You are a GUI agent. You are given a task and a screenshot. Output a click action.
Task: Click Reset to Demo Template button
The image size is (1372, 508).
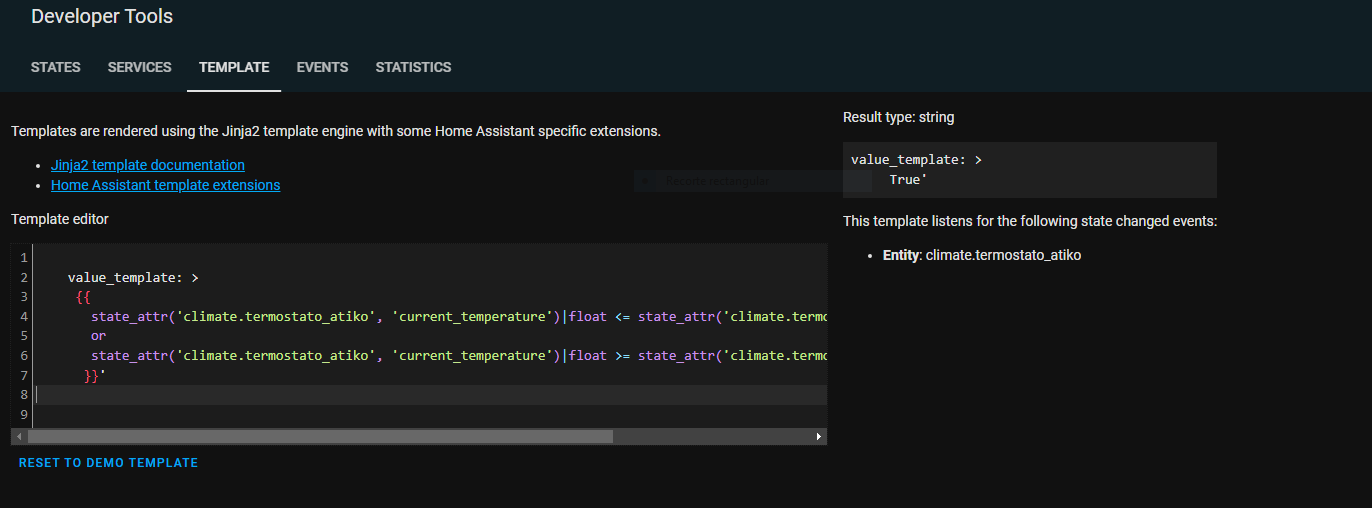coord(108,463)
